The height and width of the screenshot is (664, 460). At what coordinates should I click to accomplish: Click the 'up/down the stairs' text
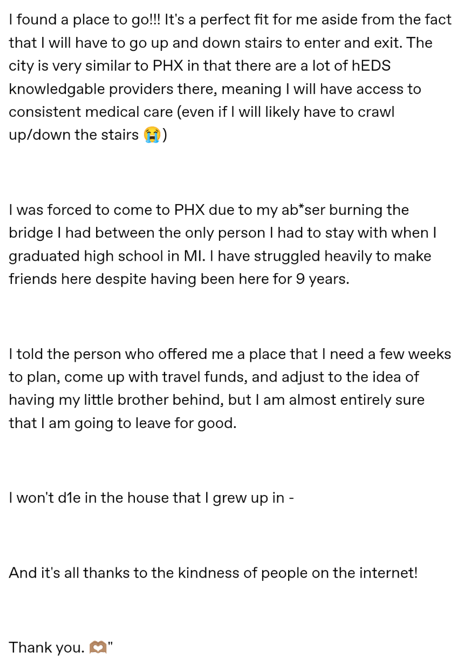click(74, 135)
